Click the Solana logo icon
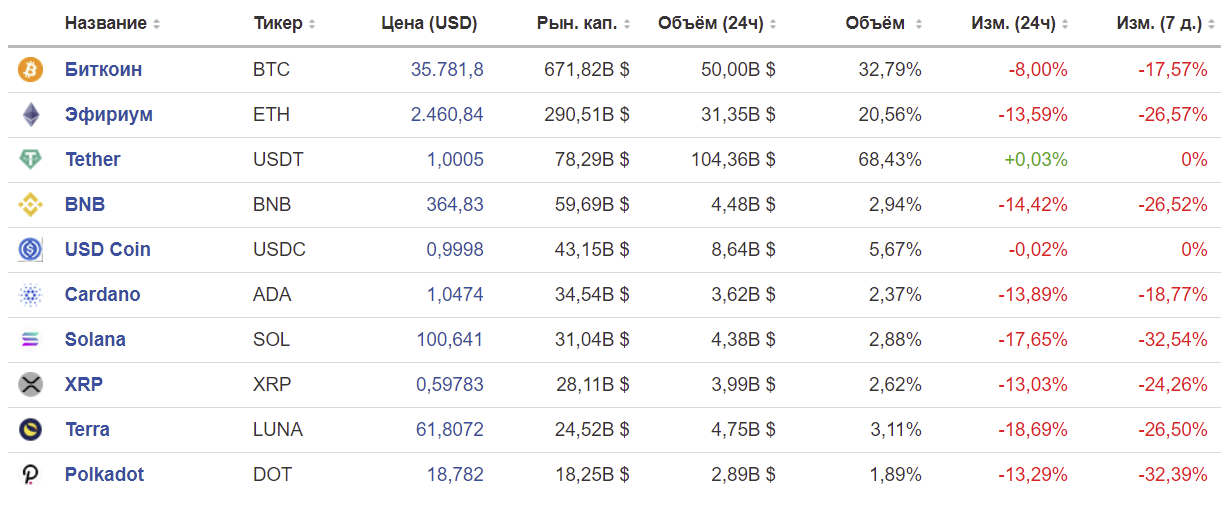This screenshot has height=516, width=1225. (x=31, y=340)
